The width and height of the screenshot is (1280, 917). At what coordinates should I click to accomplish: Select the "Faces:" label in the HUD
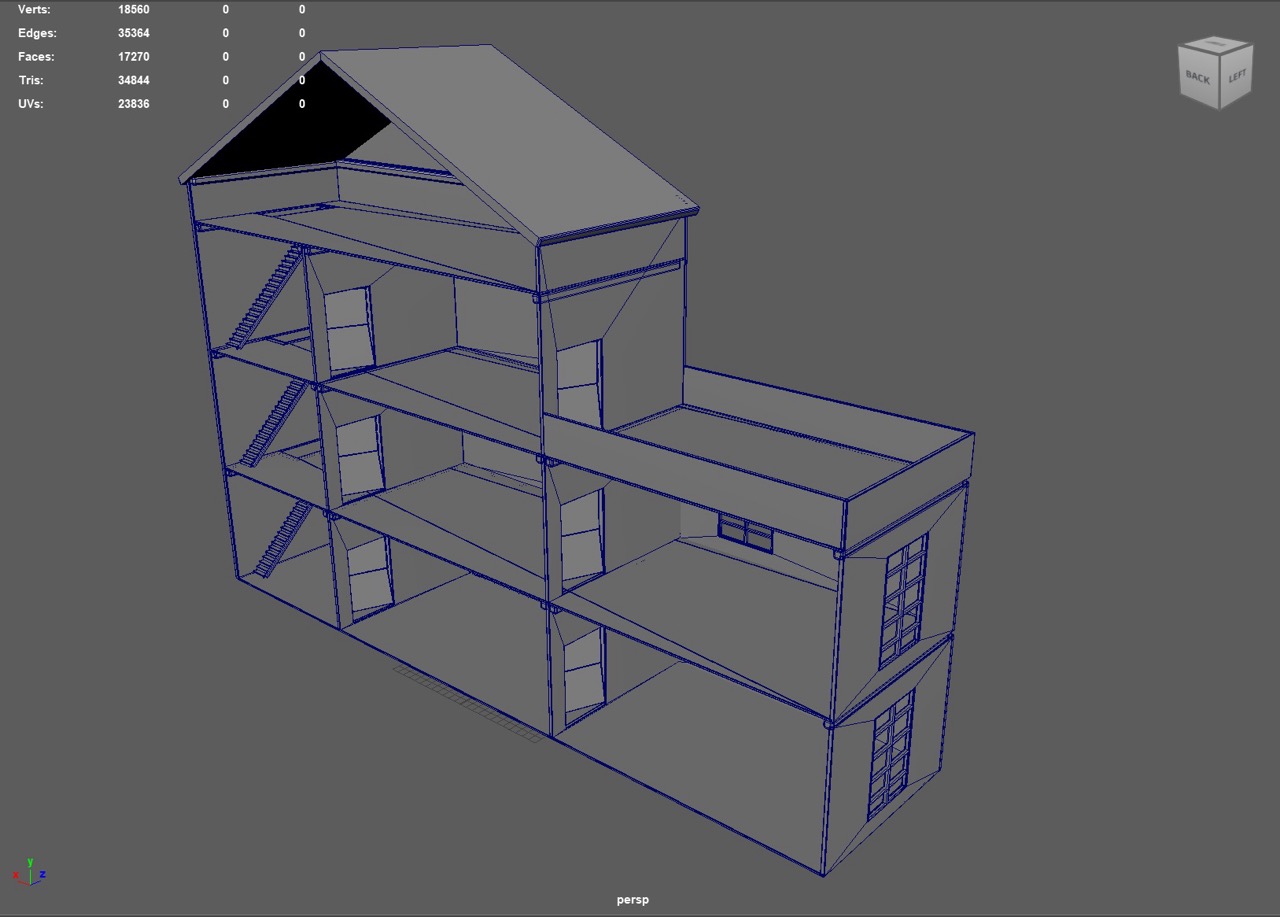36,57
